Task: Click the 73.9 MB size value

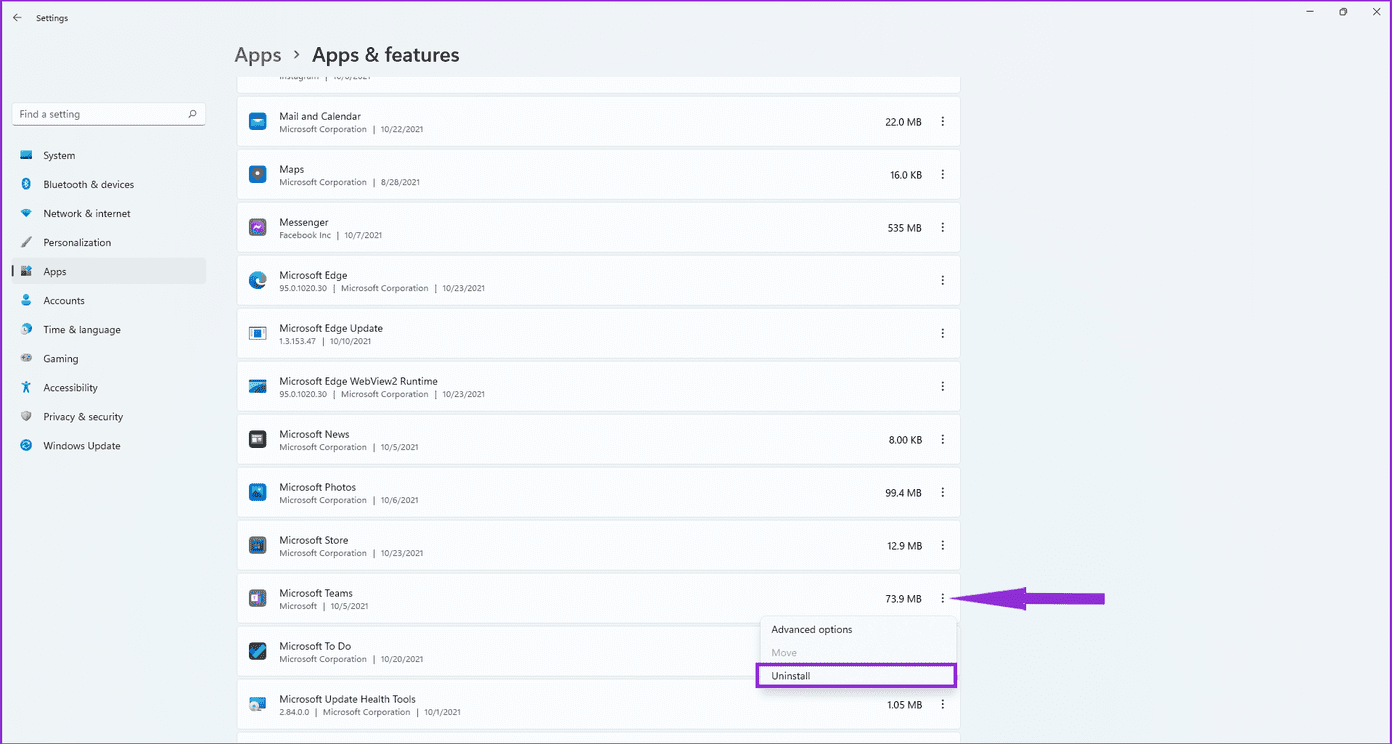Action: click(x=903, y=599)
